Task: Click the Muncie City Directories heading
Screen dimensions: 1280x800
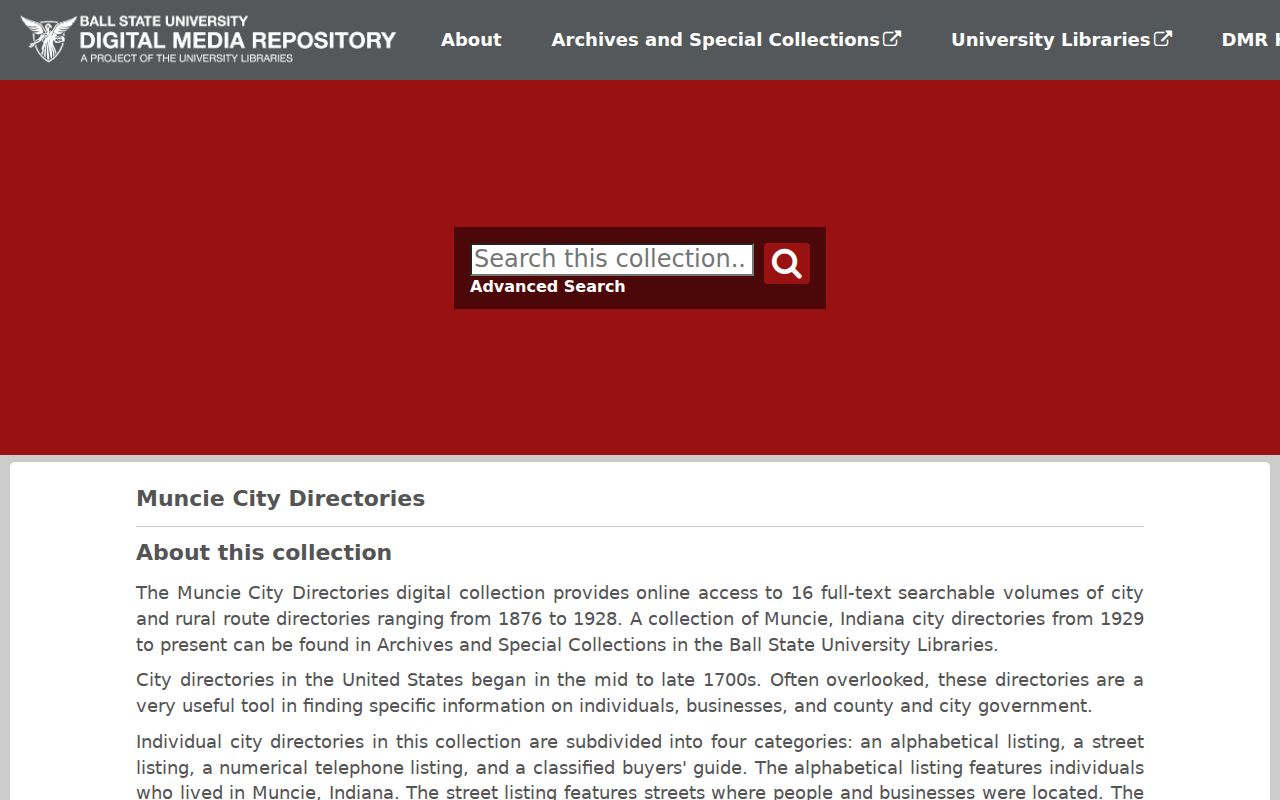Action: [280, 498]
